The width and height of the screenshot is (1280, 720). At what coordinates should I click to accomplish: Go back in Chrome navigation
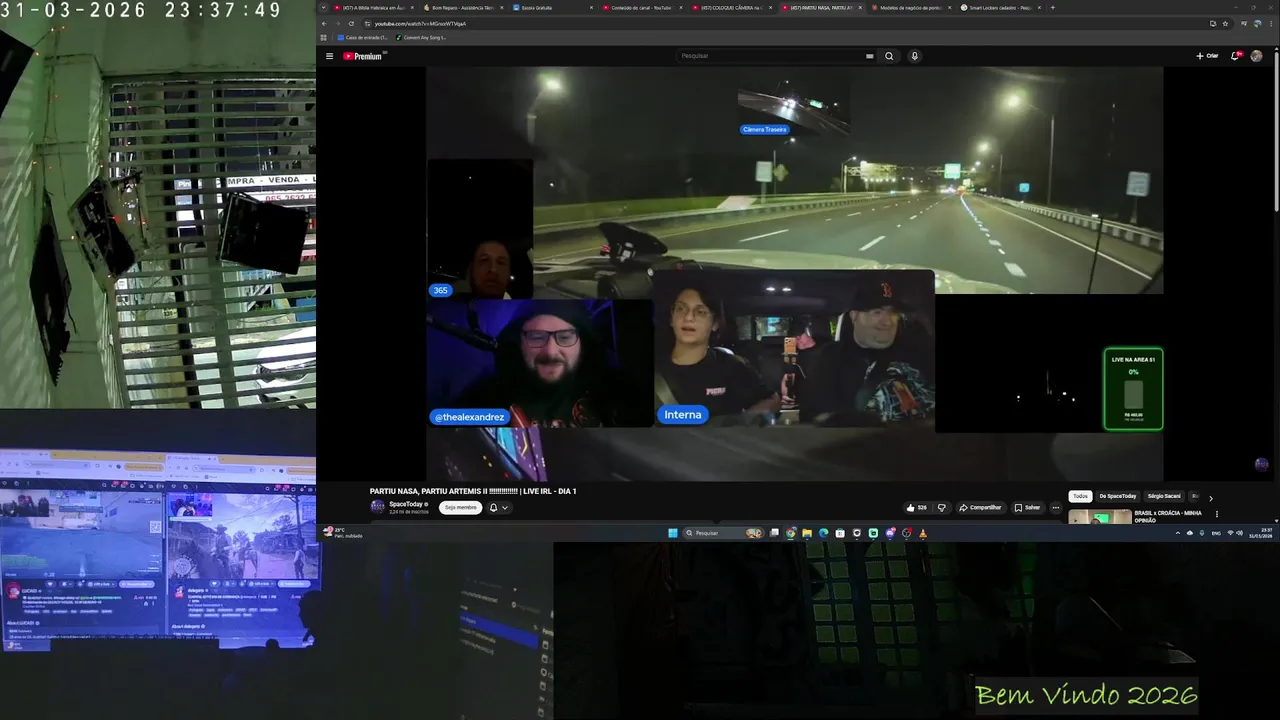[324, 23]
